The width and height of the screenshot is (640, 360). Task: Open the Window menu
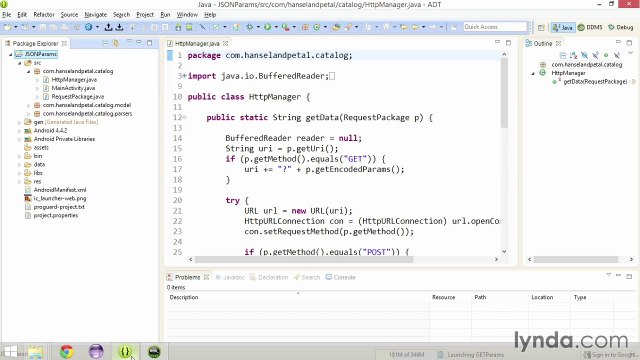click(x=187, y=14)
